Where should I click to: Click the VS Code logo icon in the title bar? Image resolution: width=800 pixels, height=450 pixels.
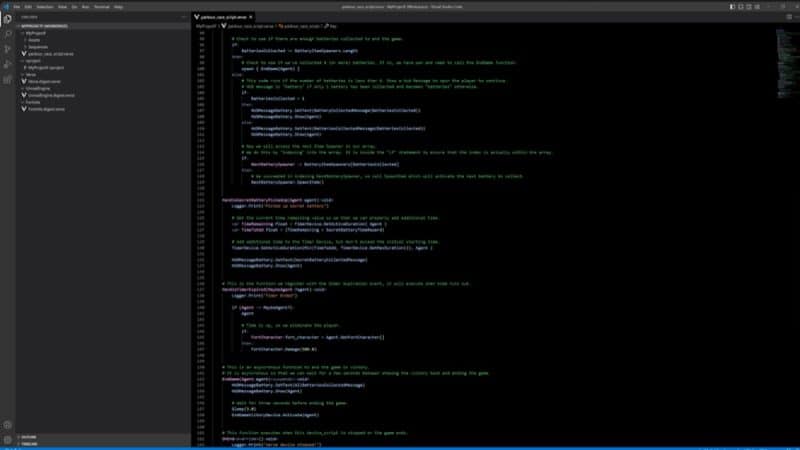[6, 7]
